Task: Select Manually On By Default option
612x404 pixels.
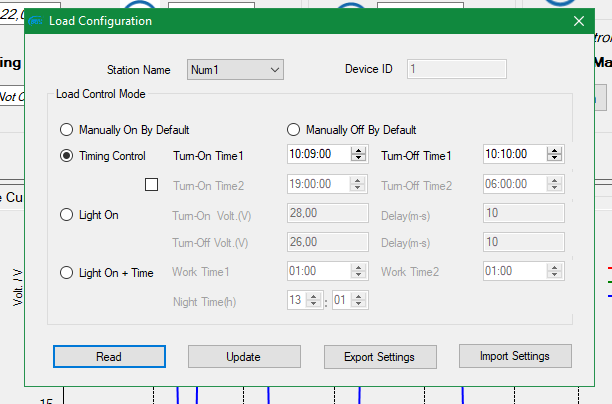Action: tap(67, 130)
